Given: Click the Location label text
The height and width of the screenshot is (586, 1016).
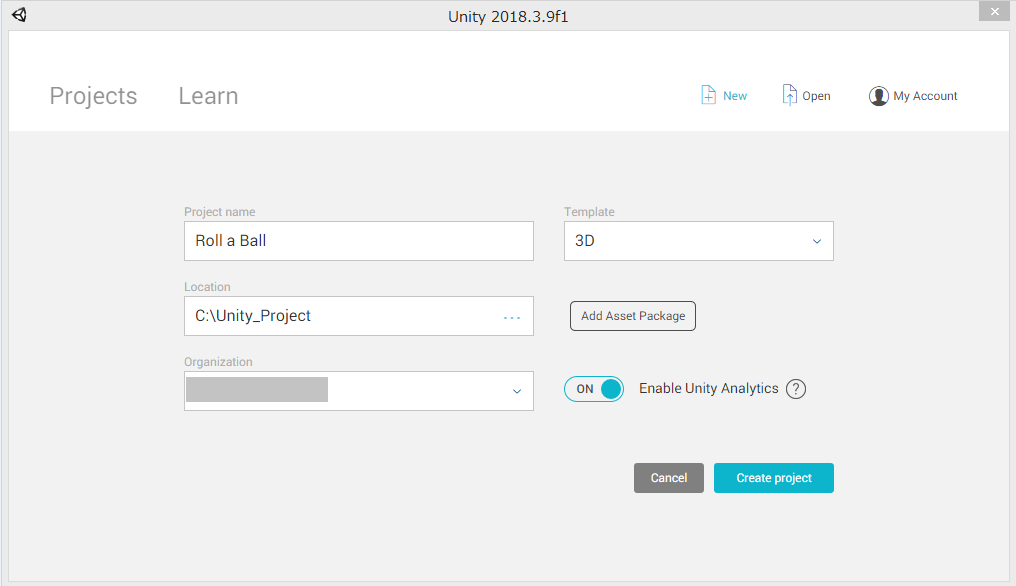Looking at the screenshot, I should [207, 287].
